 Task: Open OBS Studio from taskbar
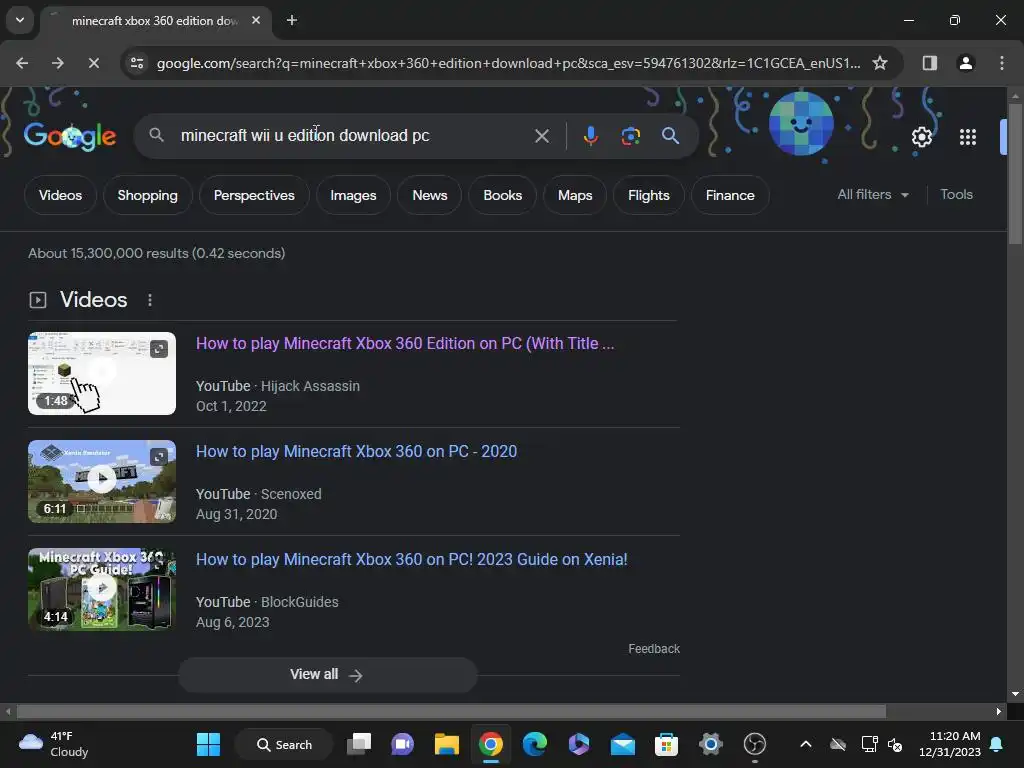pos(754,744)
